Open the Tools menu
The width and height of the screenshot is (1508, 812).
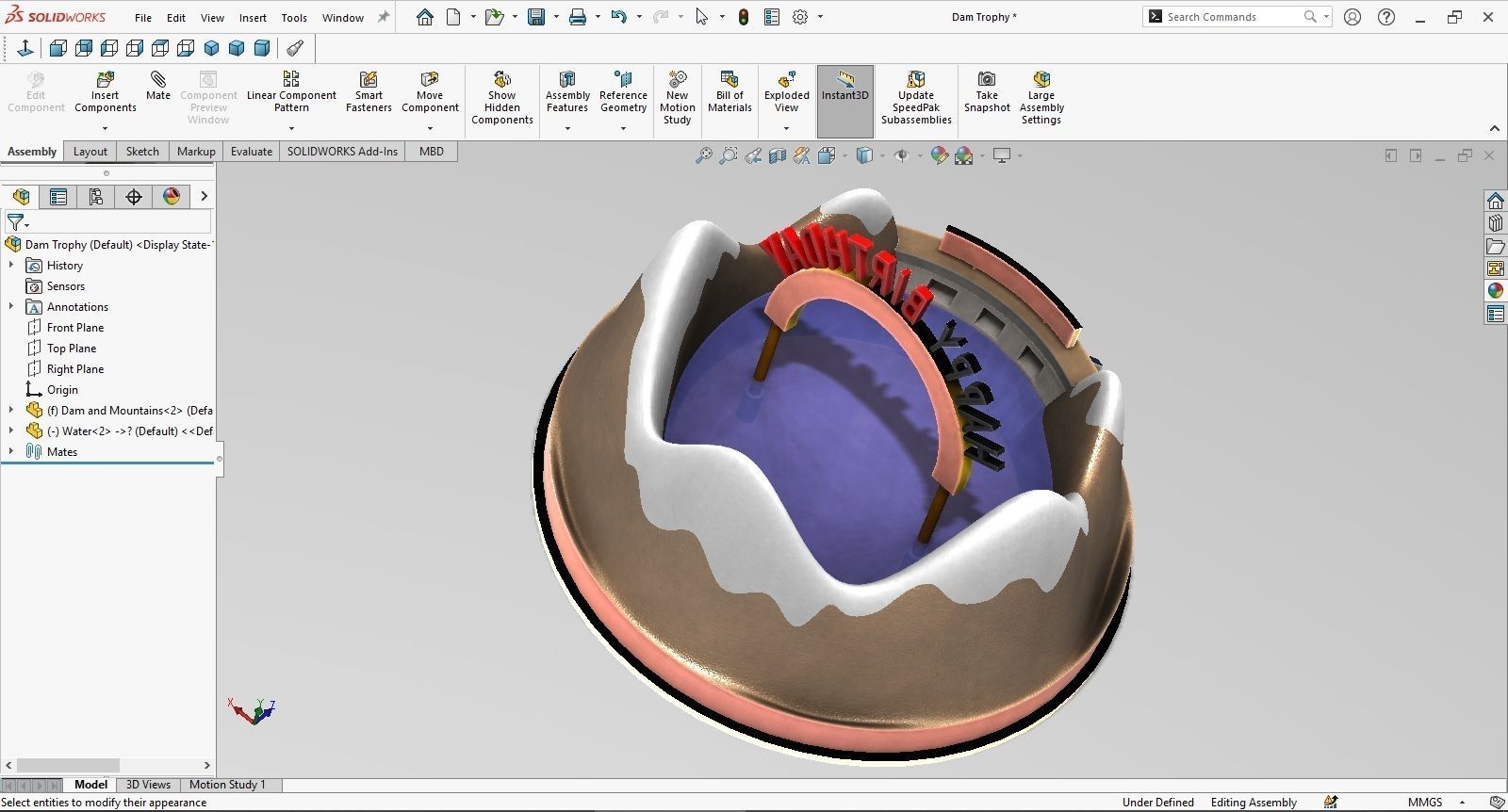[294, 18]
